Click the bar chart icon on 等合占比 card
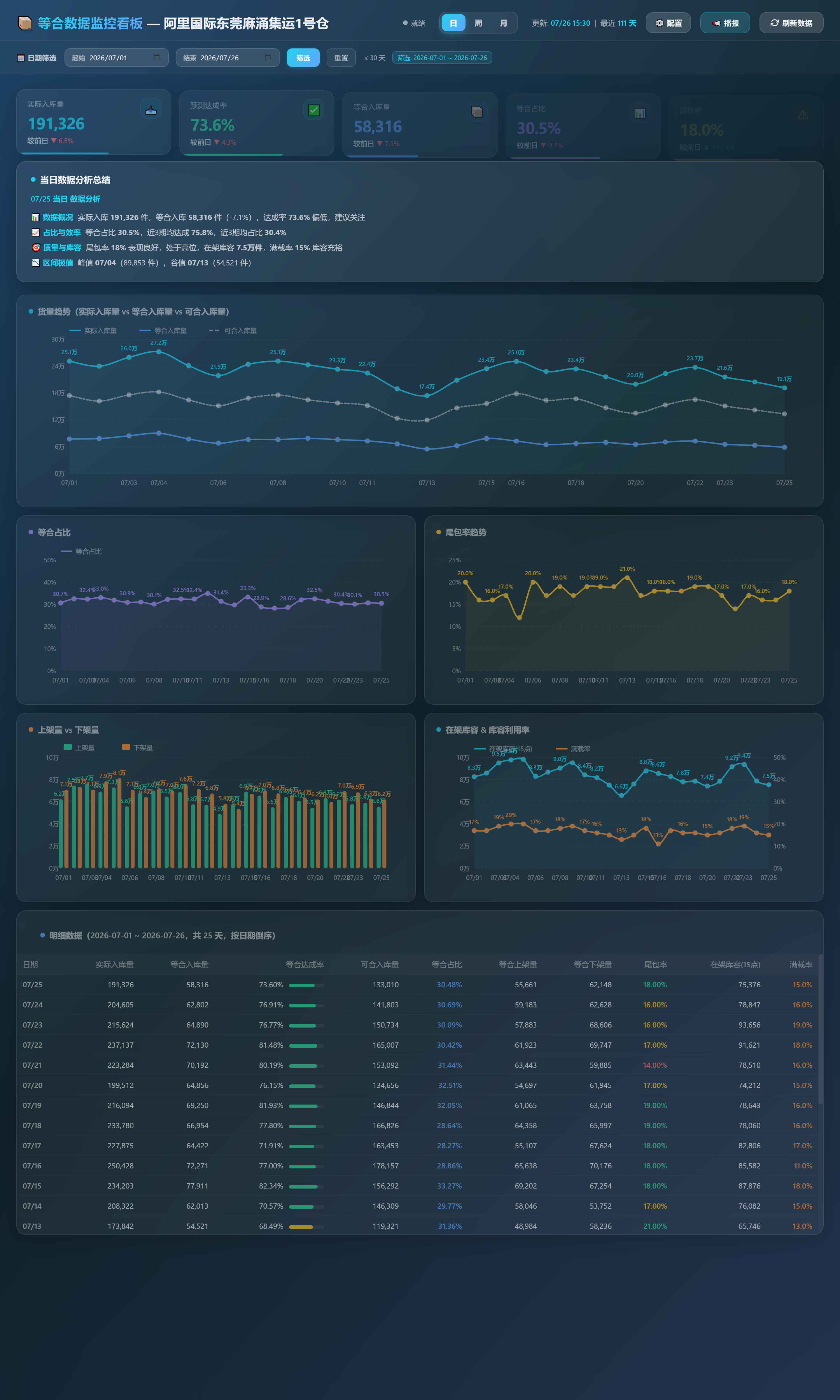 640,113
